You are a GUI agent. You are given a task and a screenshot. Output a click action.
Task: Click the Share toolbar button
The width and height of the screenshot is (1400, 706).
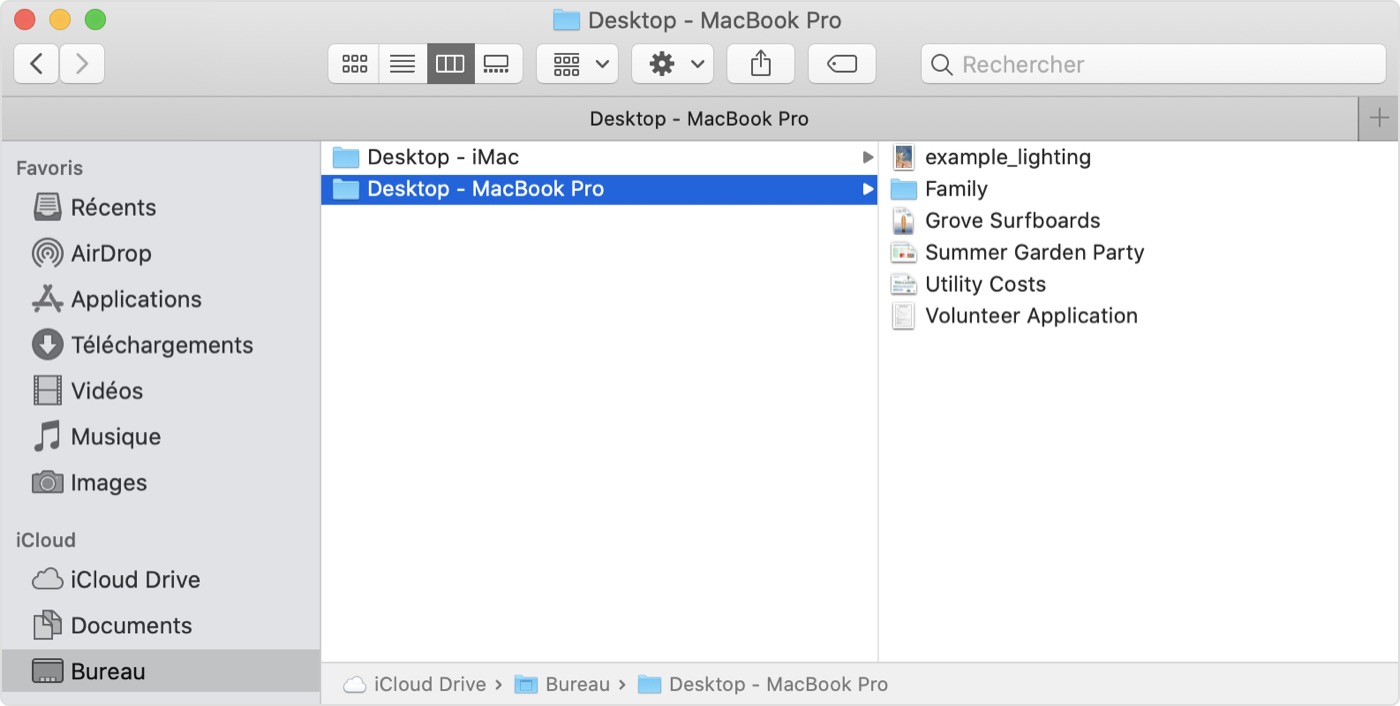click(x=761, y=64)
